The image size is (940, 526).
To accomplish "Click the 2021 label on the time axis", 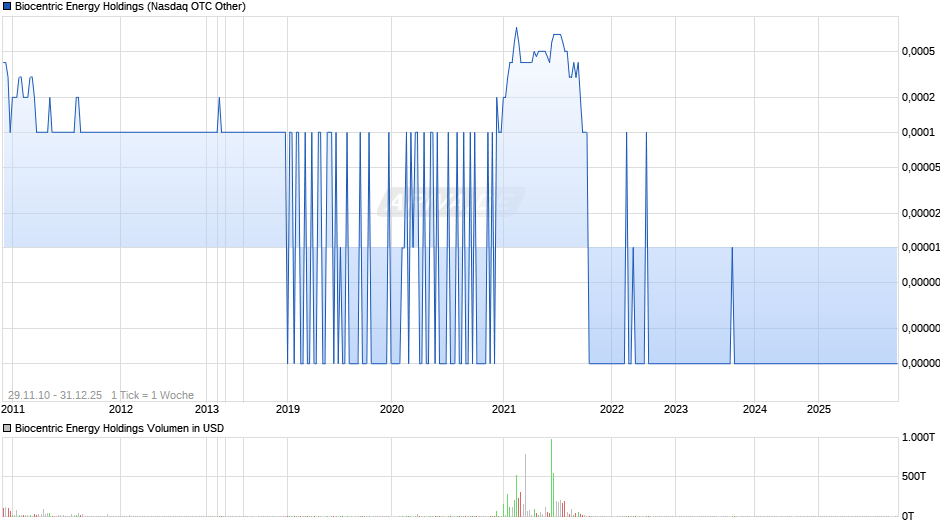I will (x=504, y=409).
